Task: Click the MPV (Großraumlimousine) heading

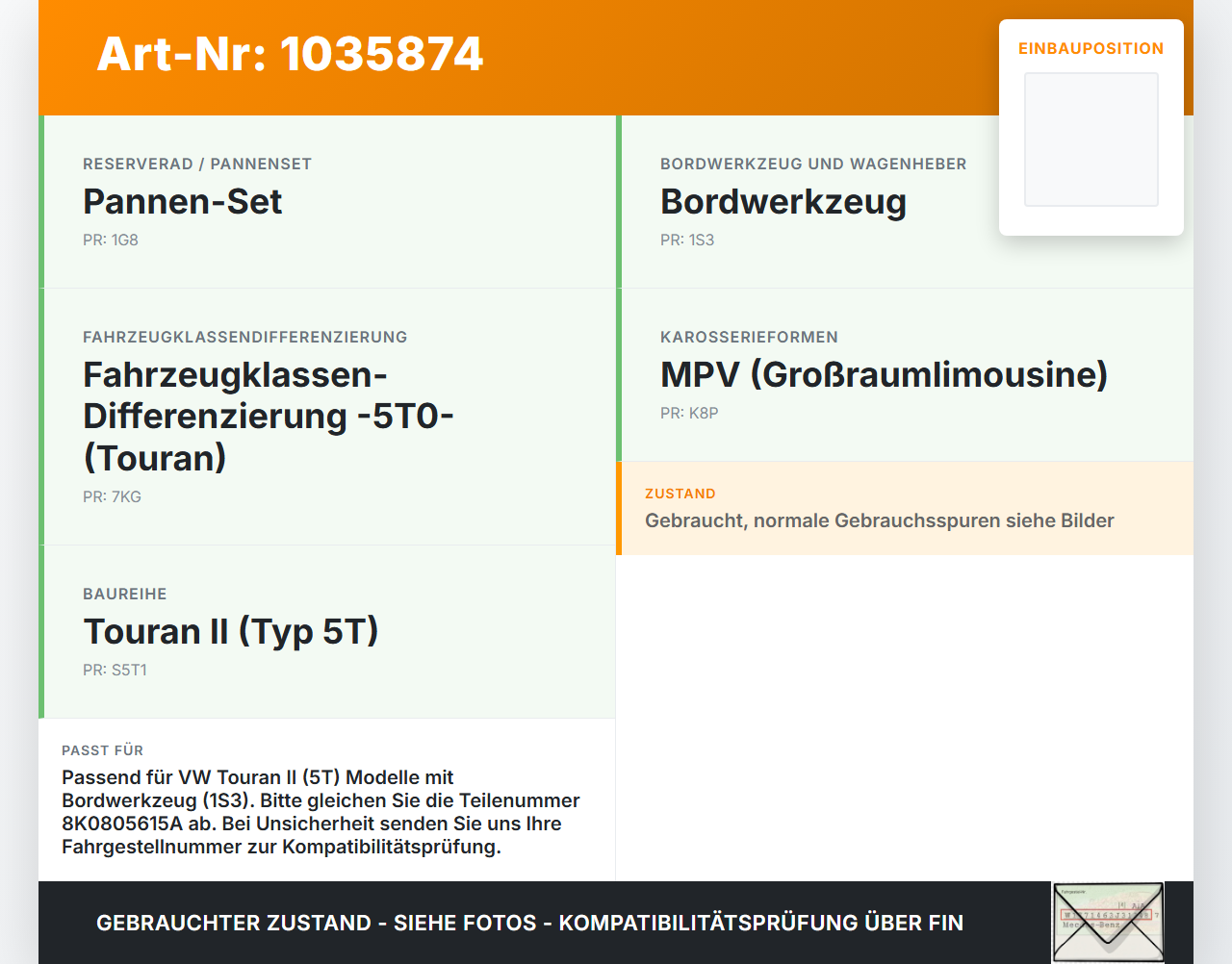Action: [x=885, y=374]
